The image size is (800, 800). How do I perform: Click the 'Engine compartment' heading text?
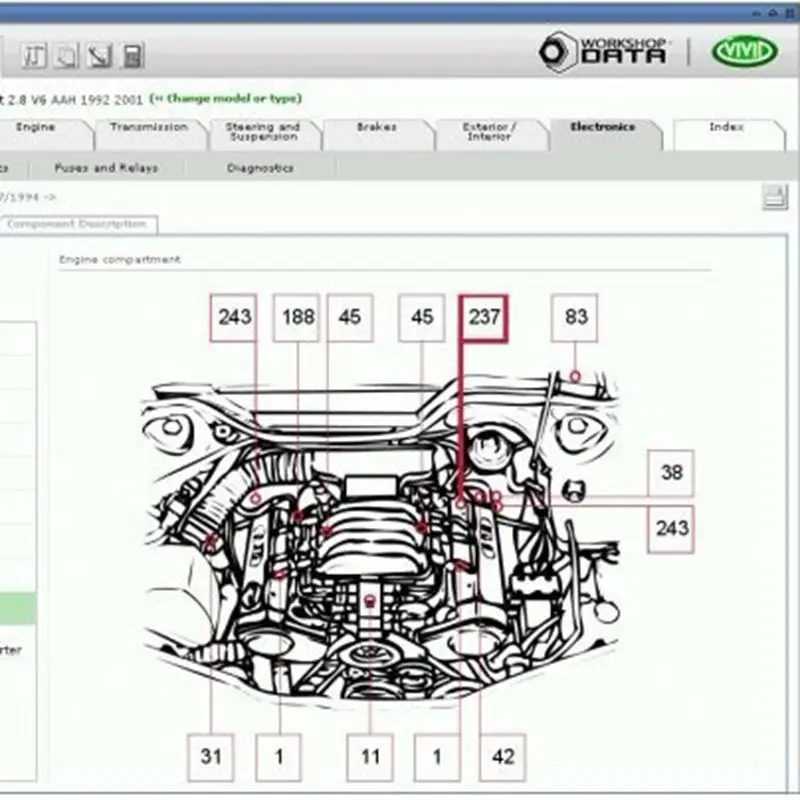pos(120,260)
